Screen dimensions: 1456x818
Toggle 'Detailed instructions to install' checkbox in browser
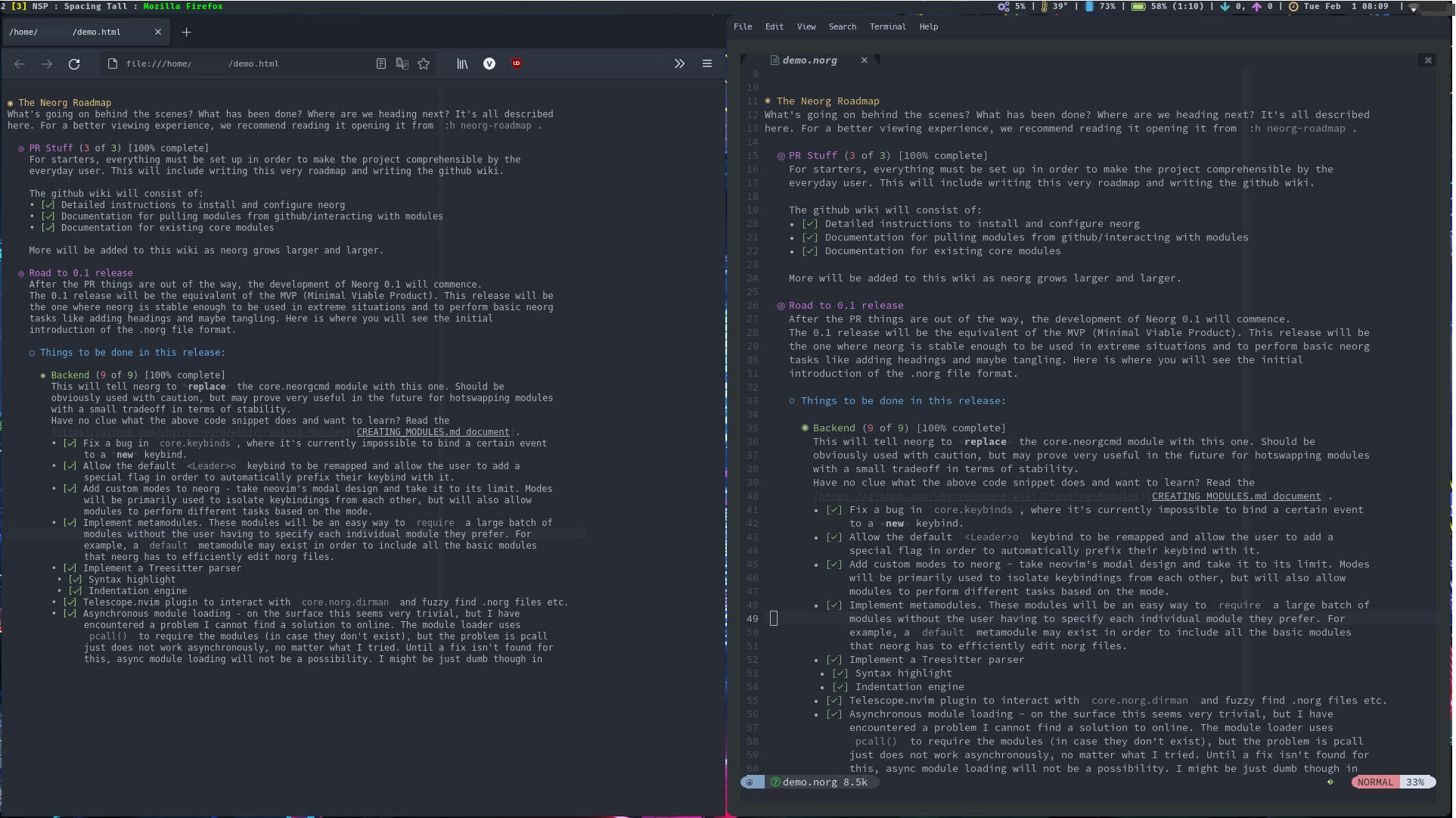click(x=48, y=205)
